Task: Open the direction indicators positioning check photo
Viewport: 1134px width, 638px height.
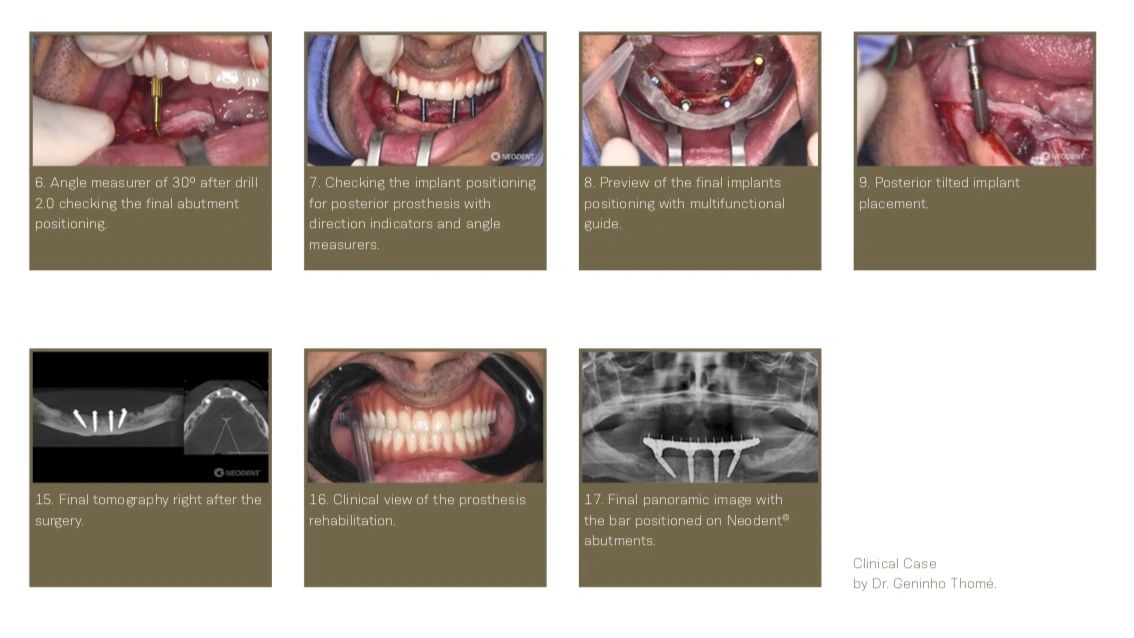Action: 425,100
